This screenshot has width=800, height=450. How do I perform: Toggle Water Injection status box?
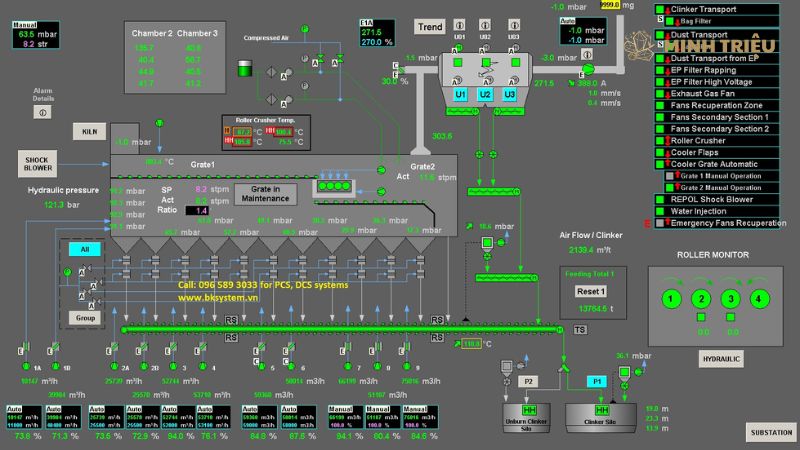pos(660,211)
